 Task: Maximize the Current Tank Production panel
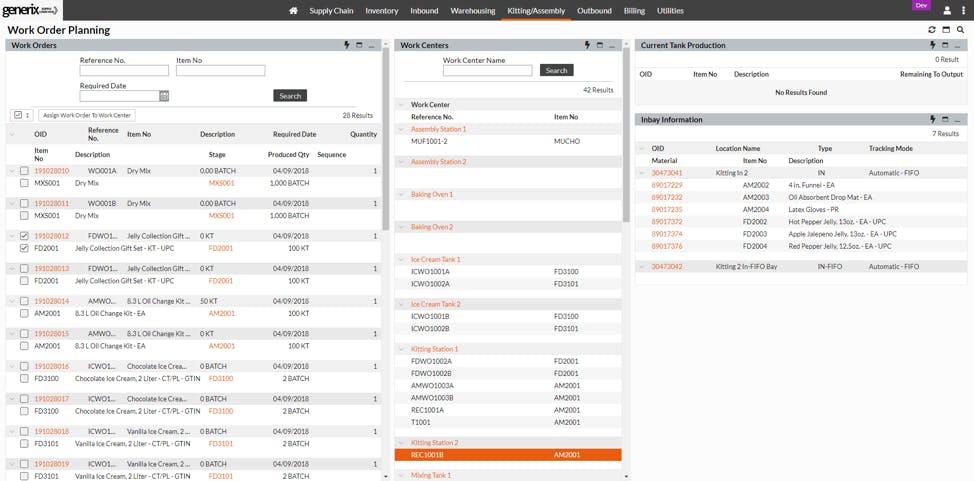(945, 45)
